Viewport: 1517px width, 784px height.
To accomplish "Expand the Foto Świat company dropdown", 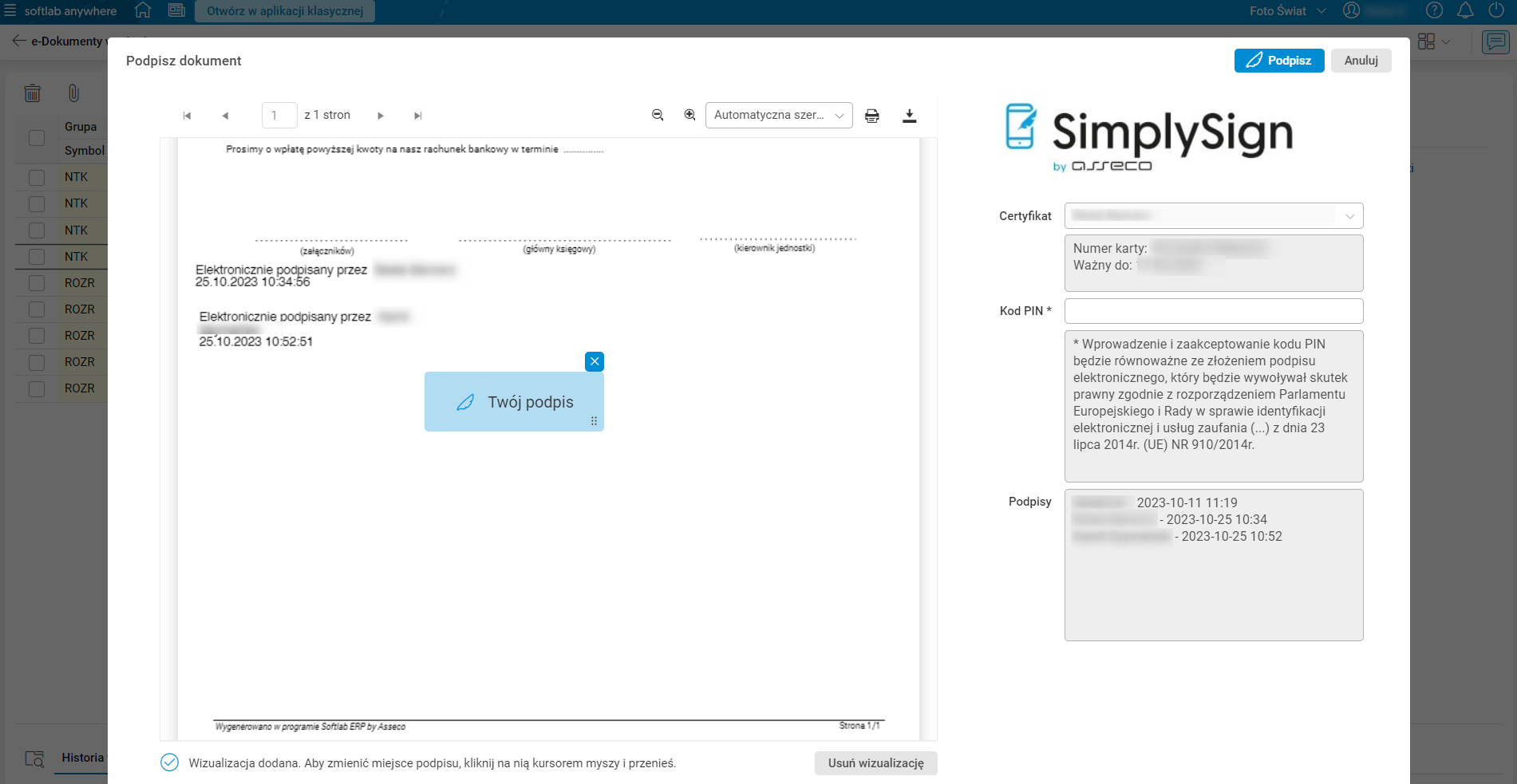I will tap(1321, 11).
